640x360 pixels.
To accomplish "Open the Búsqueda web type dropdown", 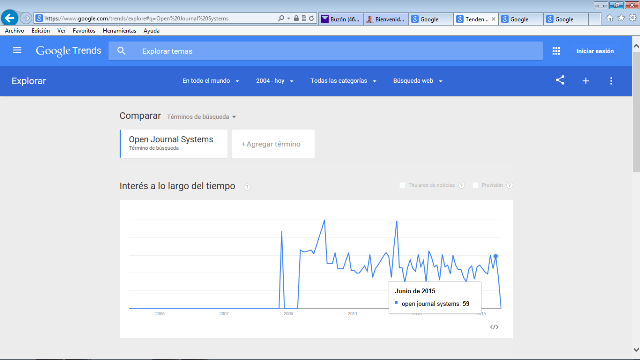I will click(418, 81).
